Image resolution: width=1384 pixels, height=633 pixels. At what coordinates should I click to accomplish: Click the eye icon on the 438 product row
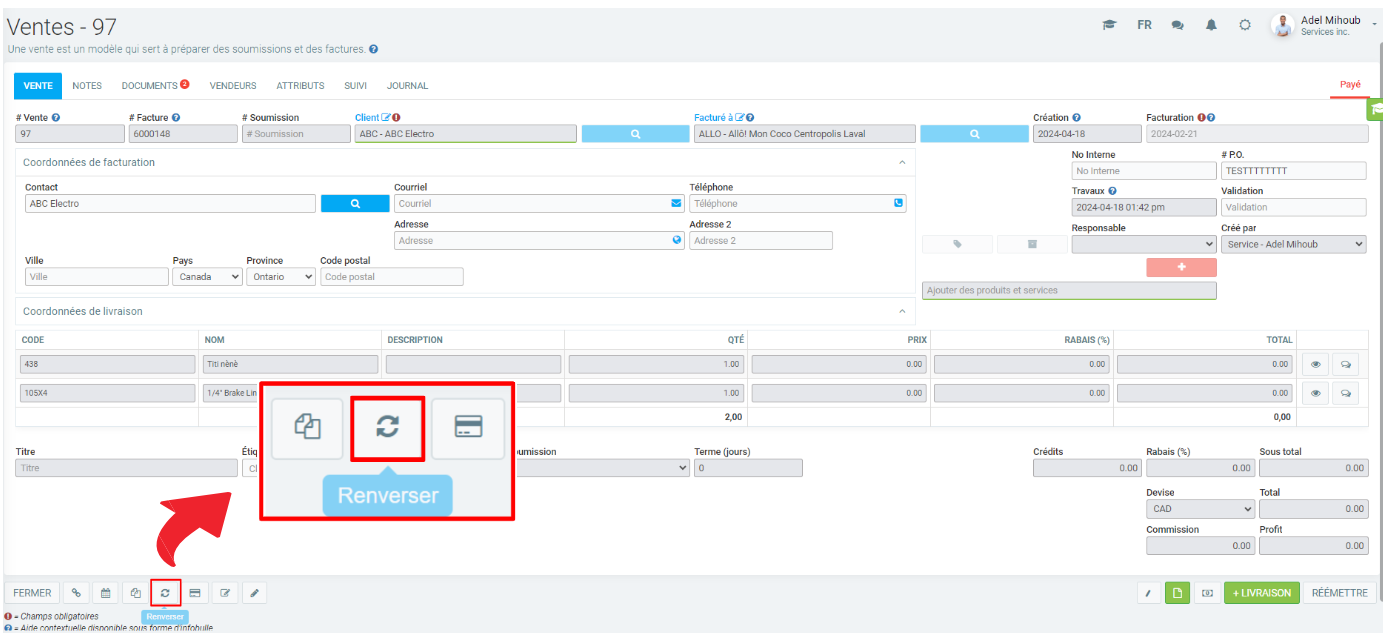pos(1315,365)
